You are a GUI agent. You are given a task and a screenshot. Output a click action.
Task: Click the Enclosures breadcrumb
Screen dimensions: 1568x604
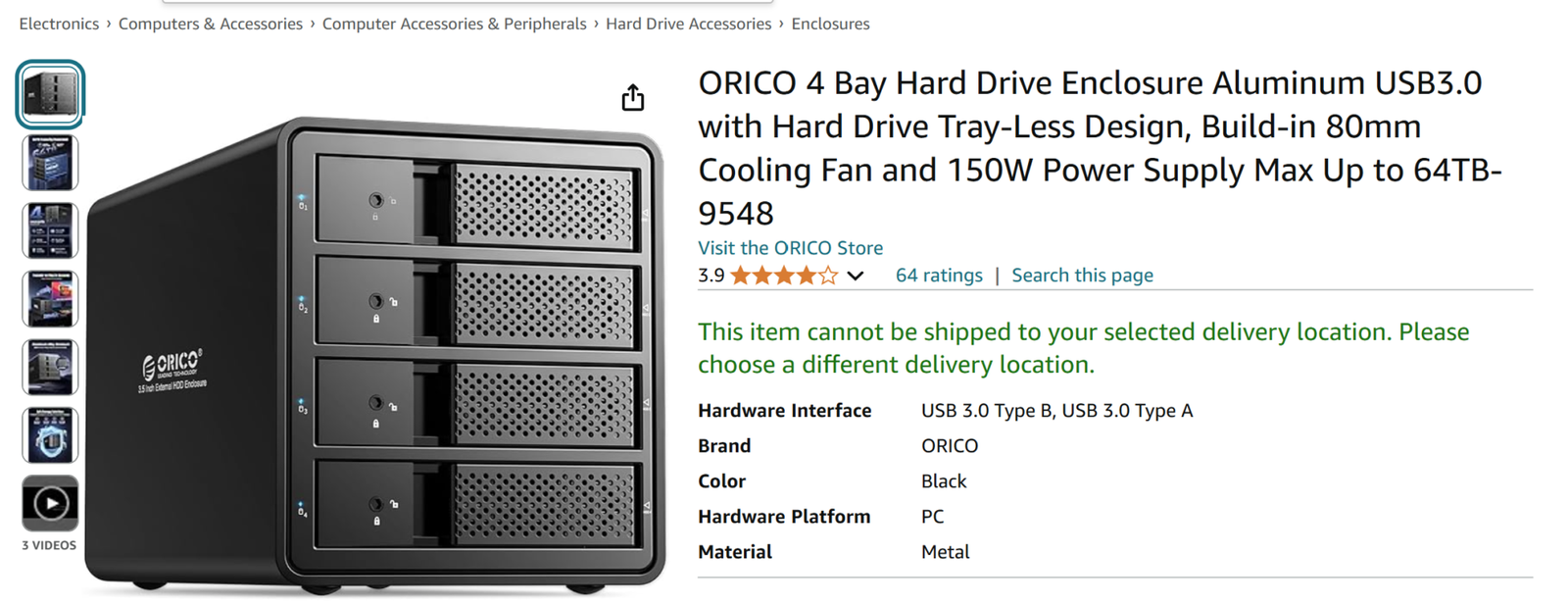830,24
